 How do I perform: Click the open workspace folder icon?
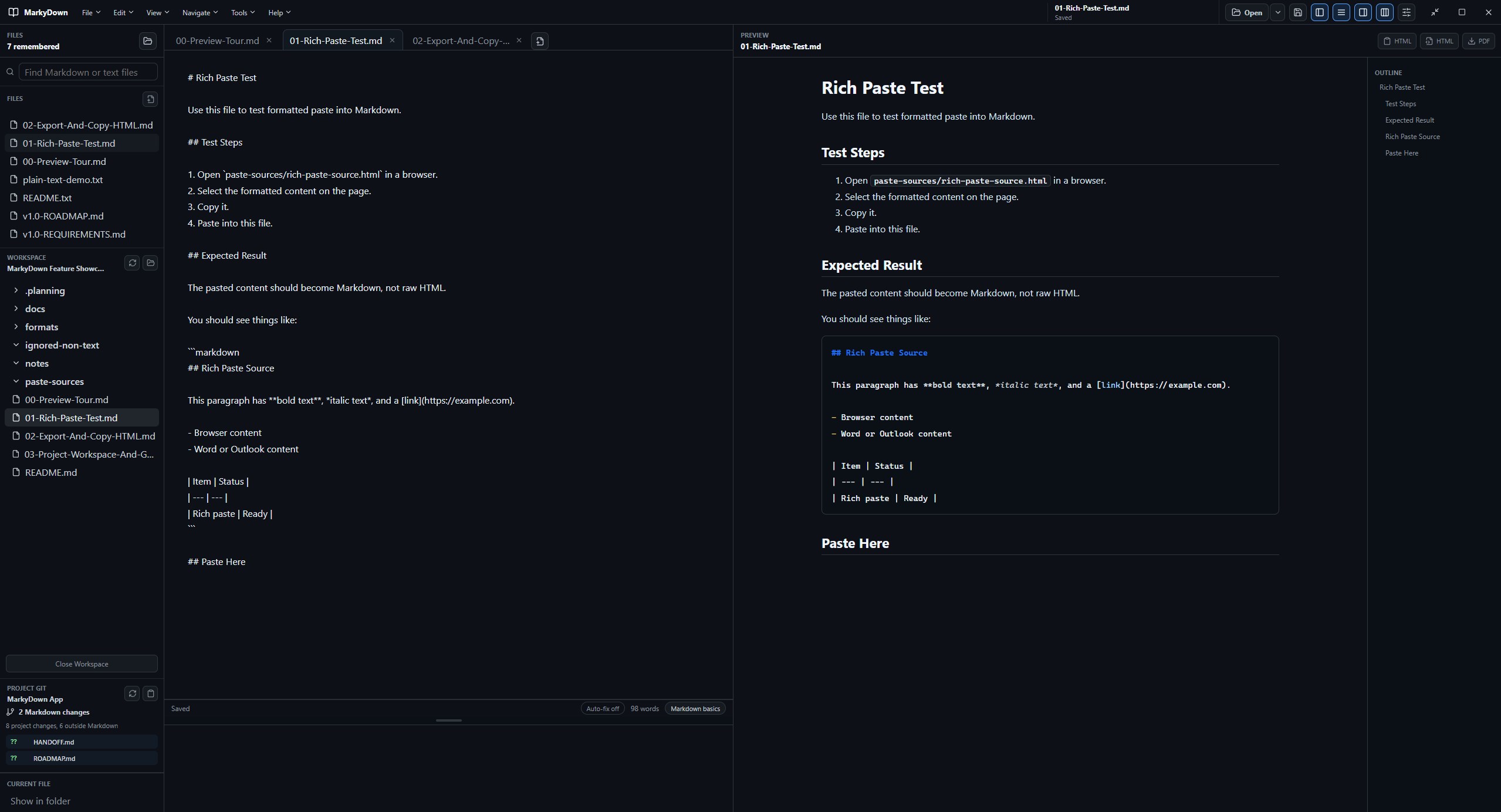pyautogui.click(x=150, y=263)
